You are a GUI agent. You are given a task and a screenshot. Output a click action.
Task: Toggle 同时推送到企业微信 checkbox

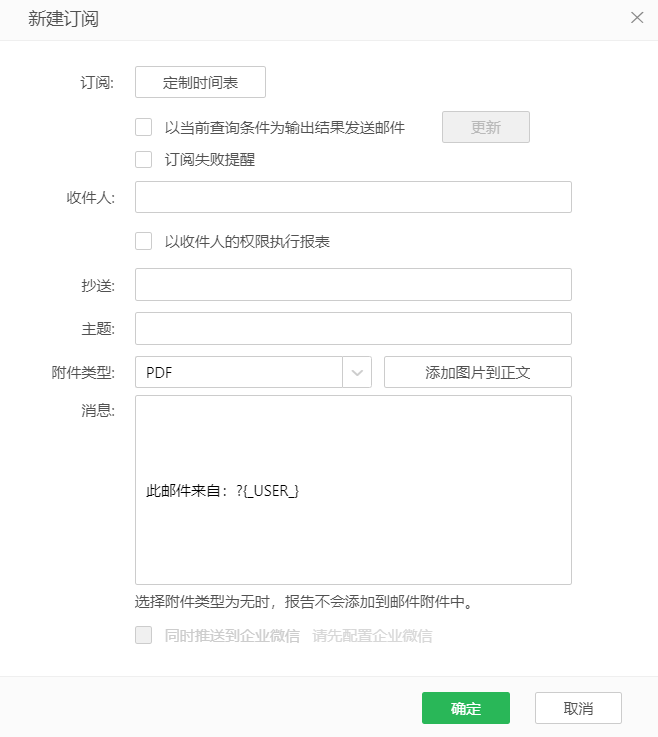(143, 635)
